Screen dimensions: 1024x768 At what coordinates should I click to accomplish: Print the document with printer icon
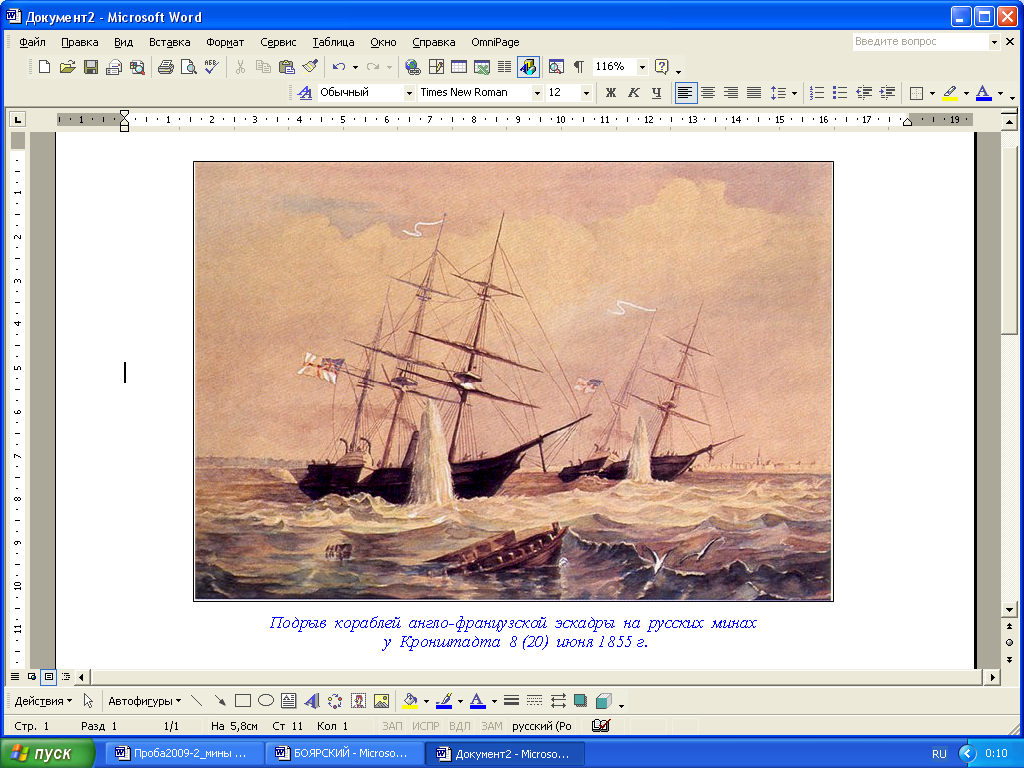click(166, 67)
